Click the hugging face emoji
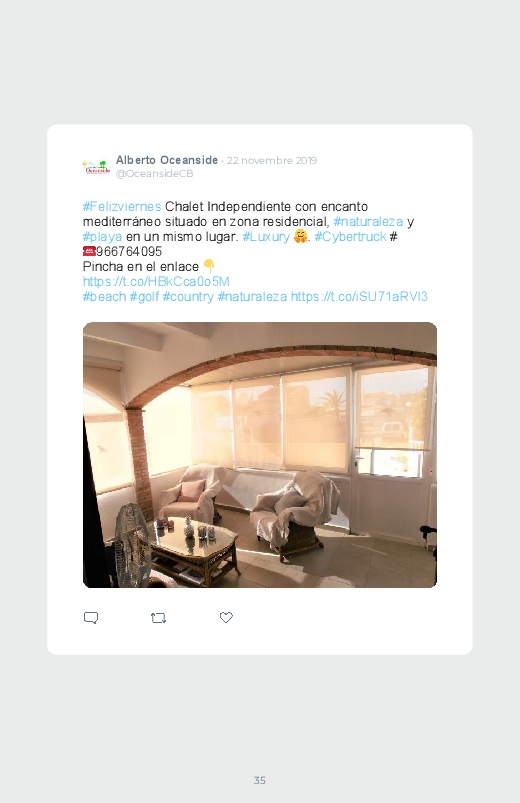This screenshot has width=520, height=803. [301, 236]
